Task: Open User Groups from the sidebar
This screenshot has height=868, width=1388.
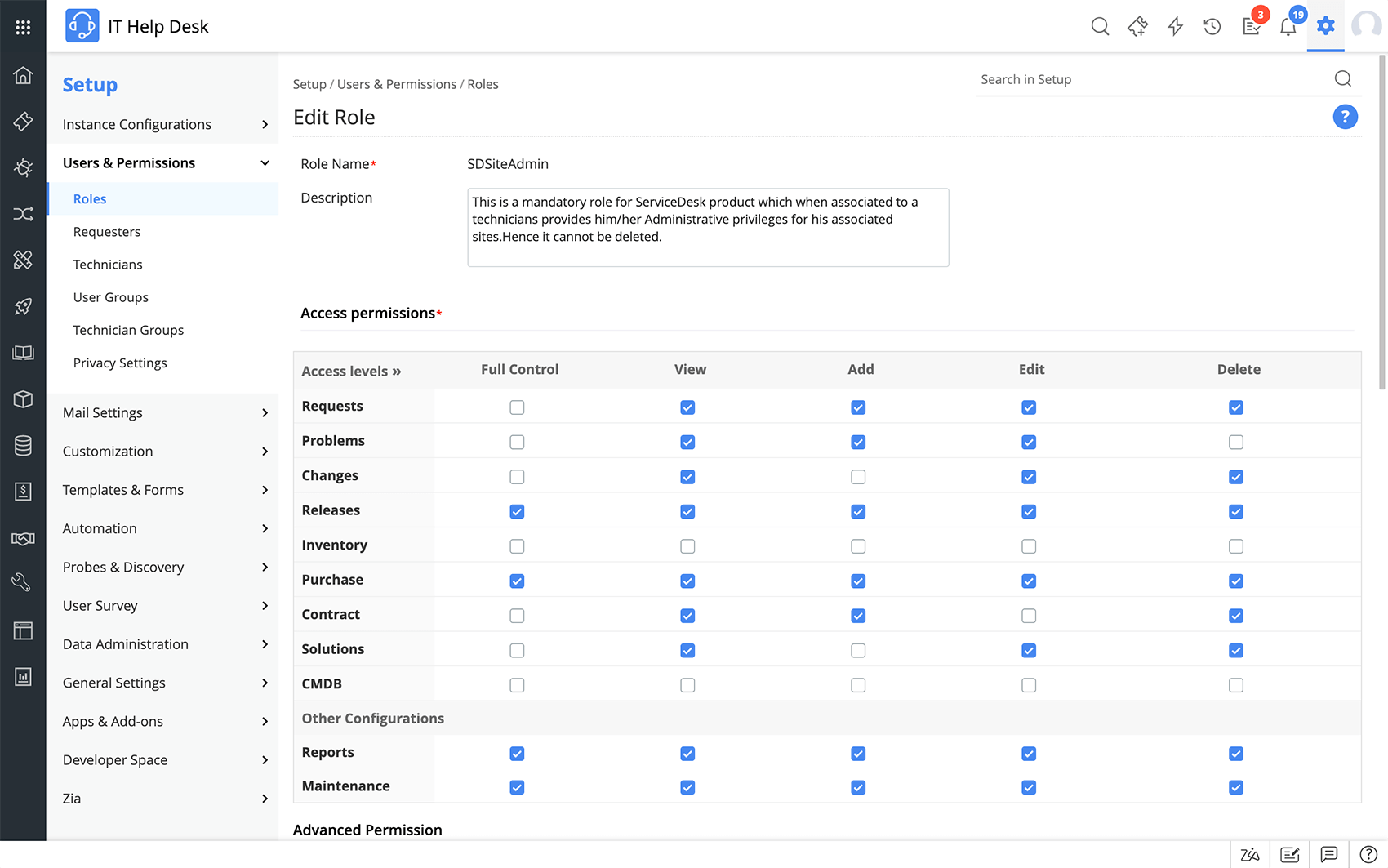Action: (x=111, y=297)
